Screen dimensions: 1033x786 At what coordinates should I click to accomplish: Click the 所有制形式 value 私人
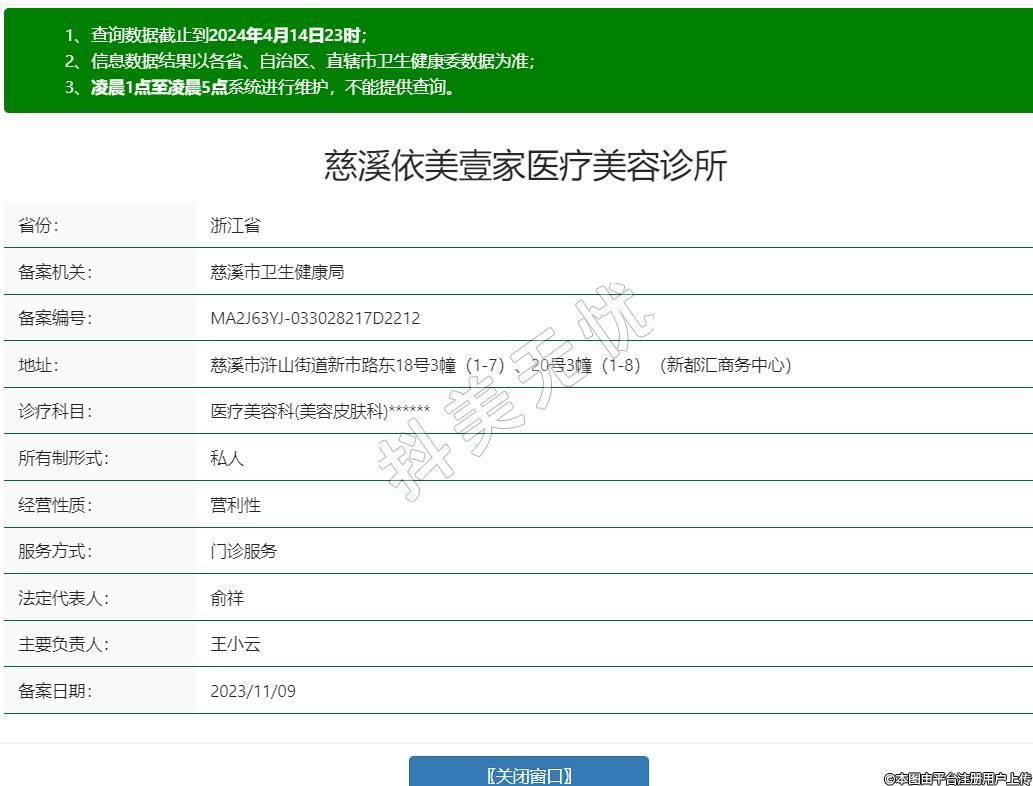coord(227,458)
